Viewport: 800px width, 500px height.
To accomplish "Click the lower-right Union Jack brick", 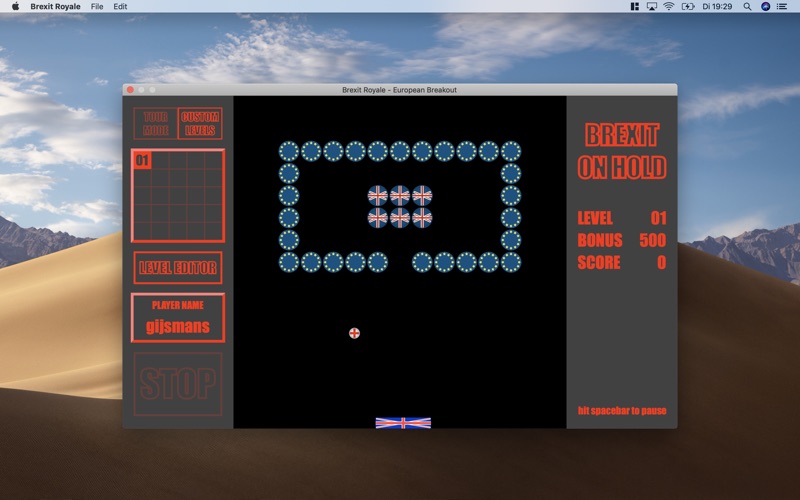I will (422, 218).
